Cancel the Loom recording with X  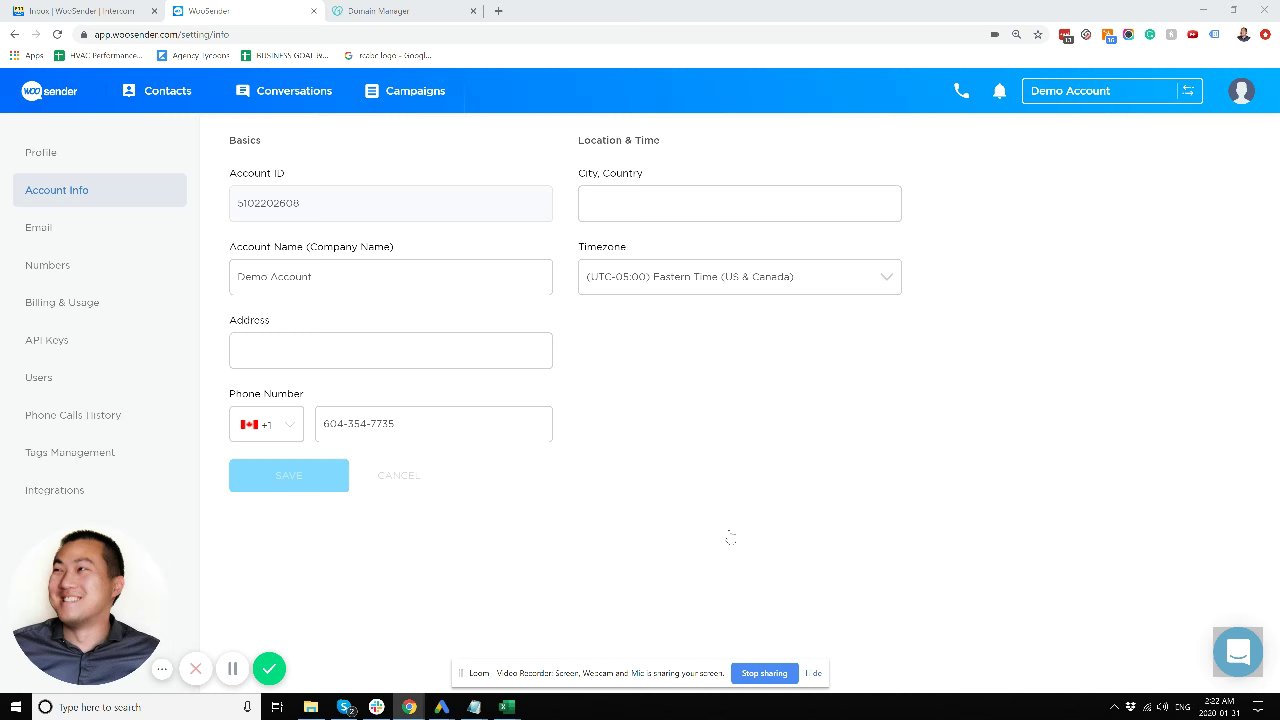point(196,669)
